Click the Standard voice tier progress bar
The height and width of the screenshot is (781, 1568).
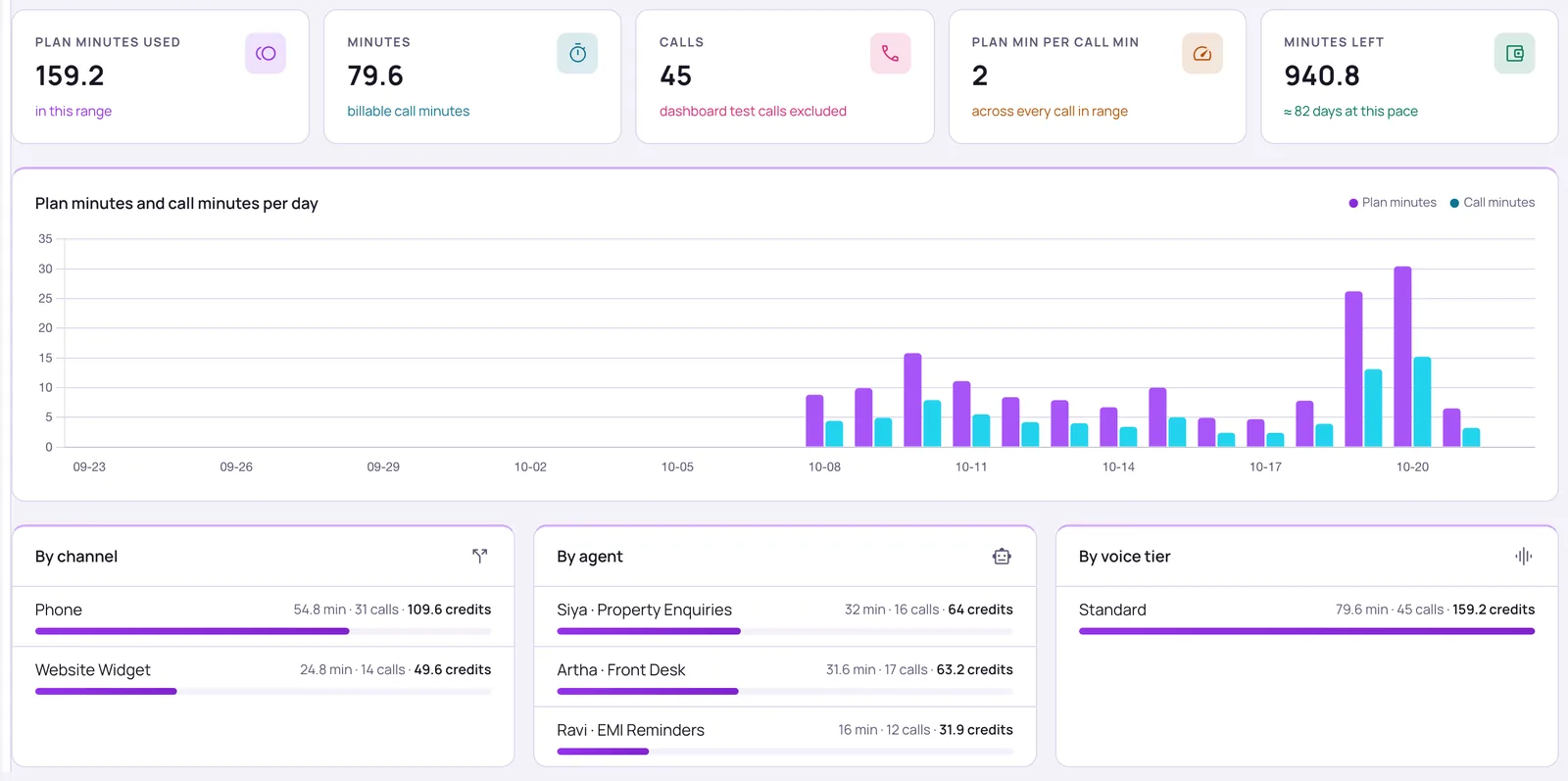[1306, 631]
